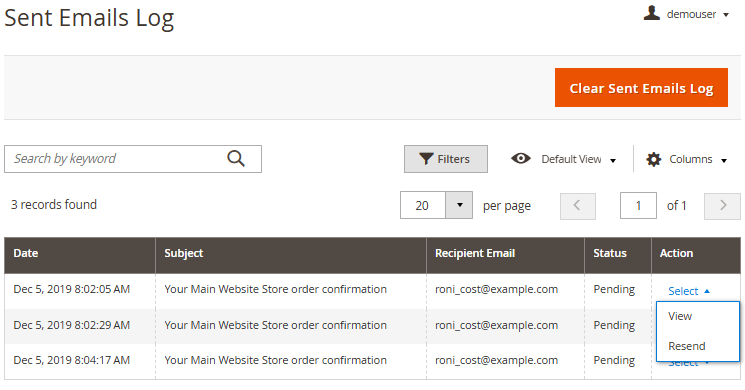The height and width of the screenshot is (390, 745).
Task: Click the current page number field
Action: (x=638, y=206)
